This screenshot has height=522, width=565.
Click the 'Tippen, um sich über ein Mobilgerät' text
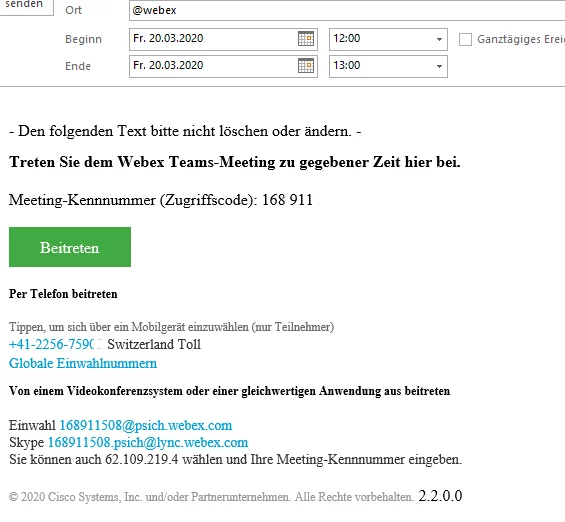click(172, 327)
